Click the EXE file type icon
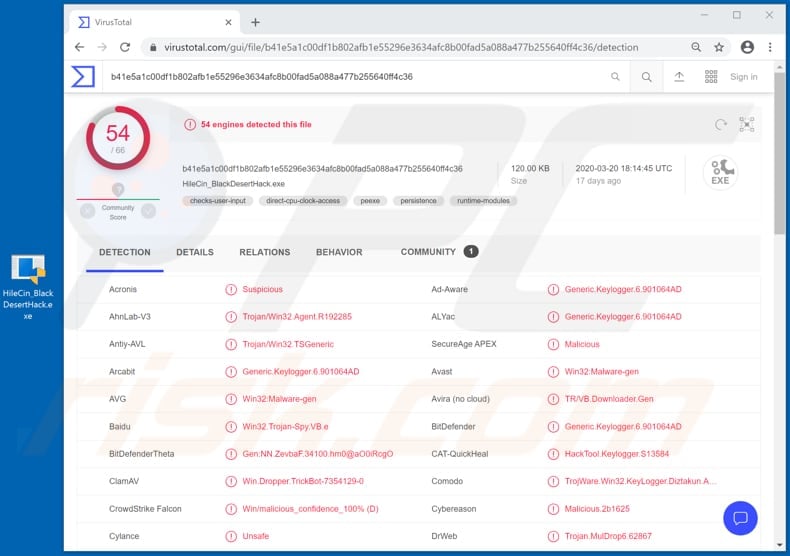This screenshot has width=790, height=556. [x=720, y=172]
